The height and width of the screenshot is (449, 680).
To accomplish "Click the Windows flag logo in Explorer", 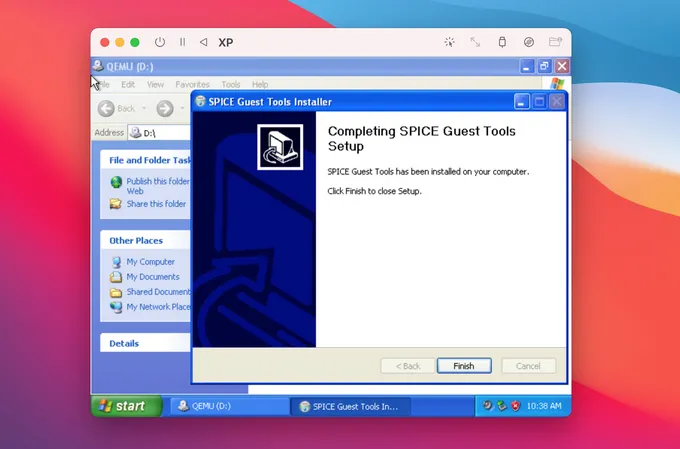I will point(556,84).
